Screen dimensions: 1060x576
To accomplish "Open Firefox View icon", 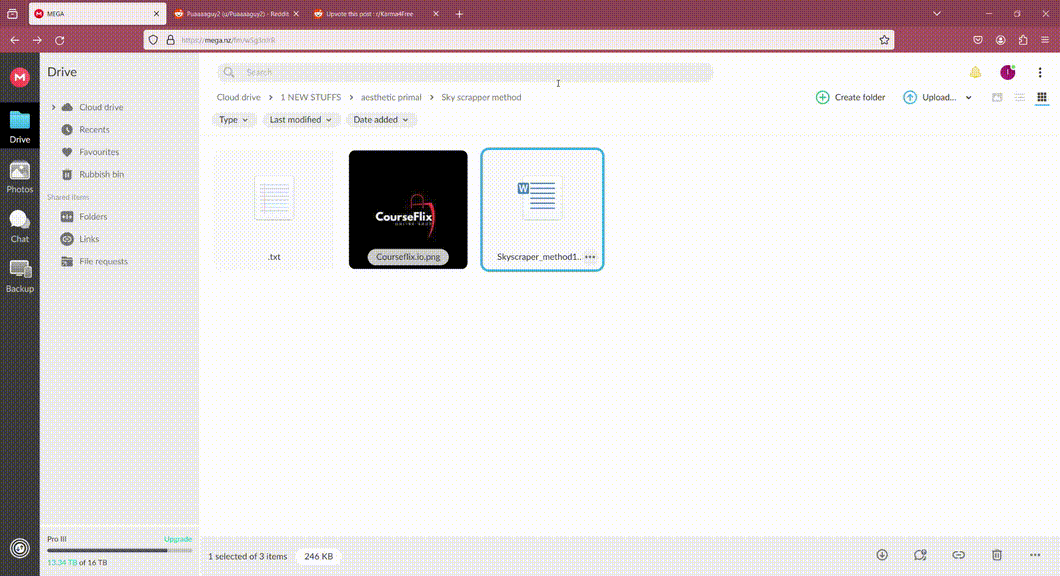I will tap(12, 14).
